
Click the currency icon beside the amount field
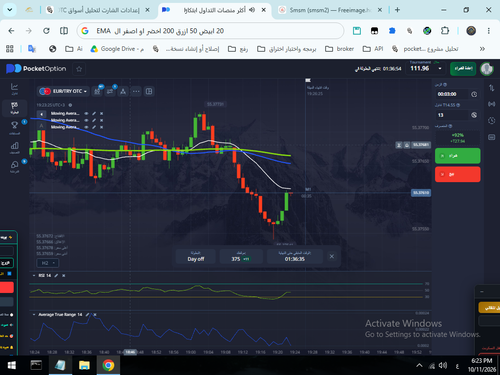[474, 115]
